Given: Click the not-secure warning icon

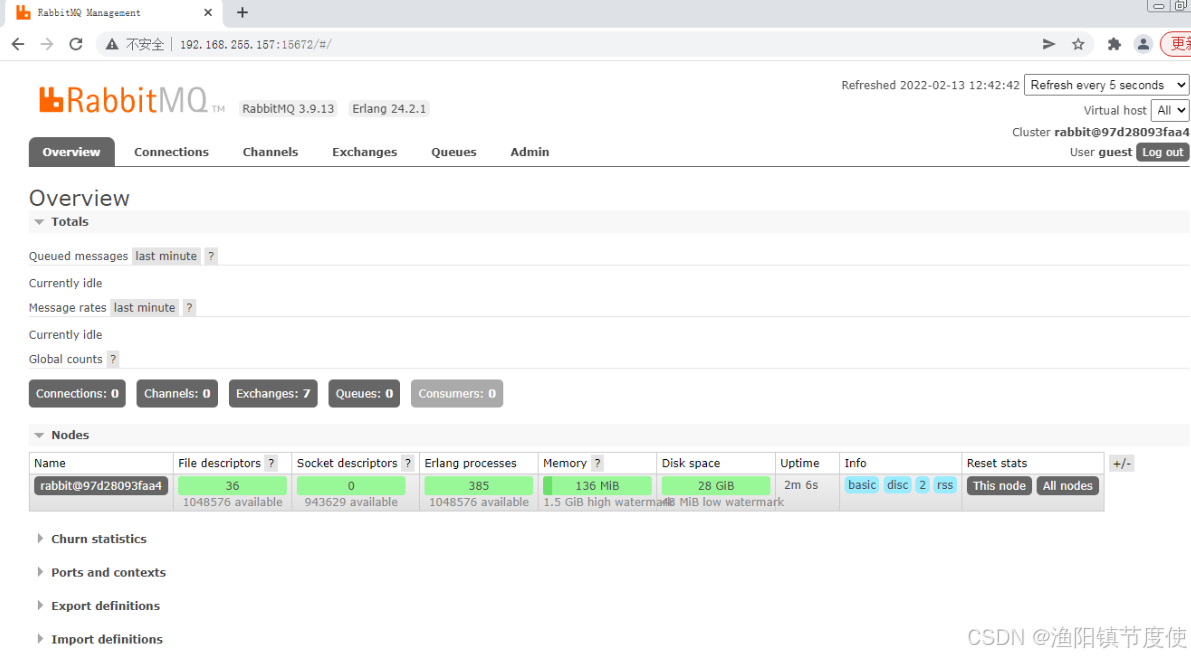Looking at the screenshot, I should [112, 44].
